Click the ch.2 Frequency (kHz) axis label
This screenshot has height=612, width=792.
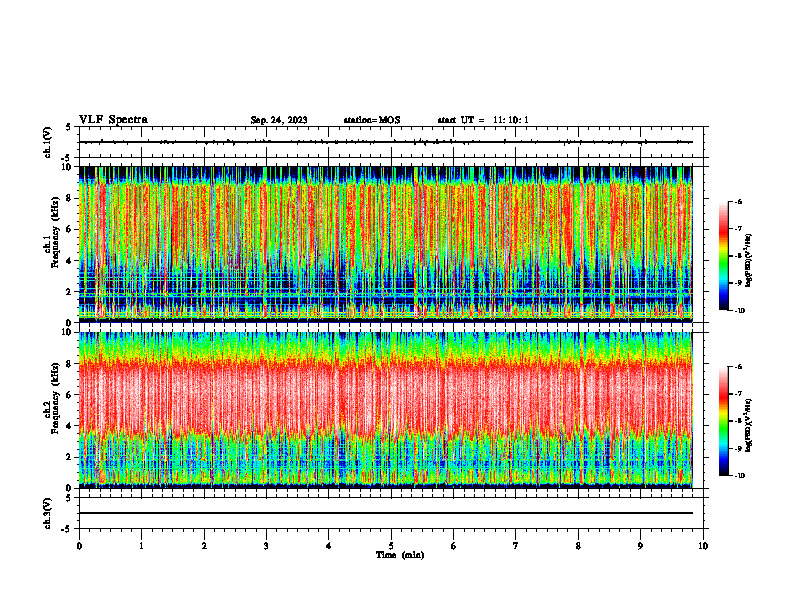click(54, 397)
